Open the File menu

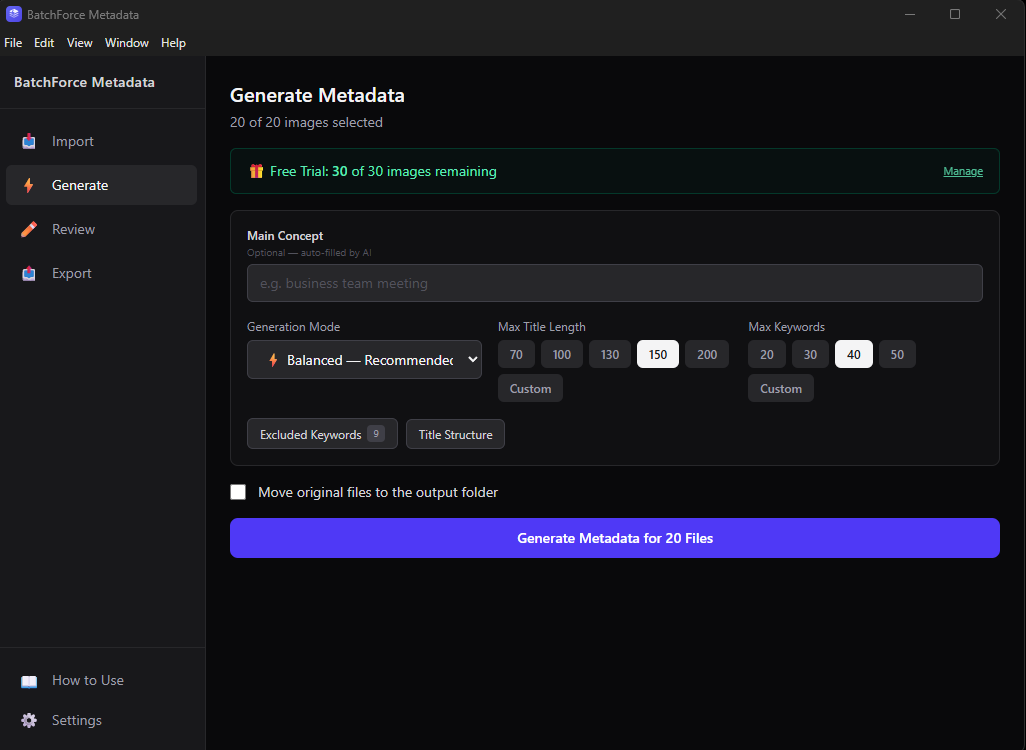point(13,43)
